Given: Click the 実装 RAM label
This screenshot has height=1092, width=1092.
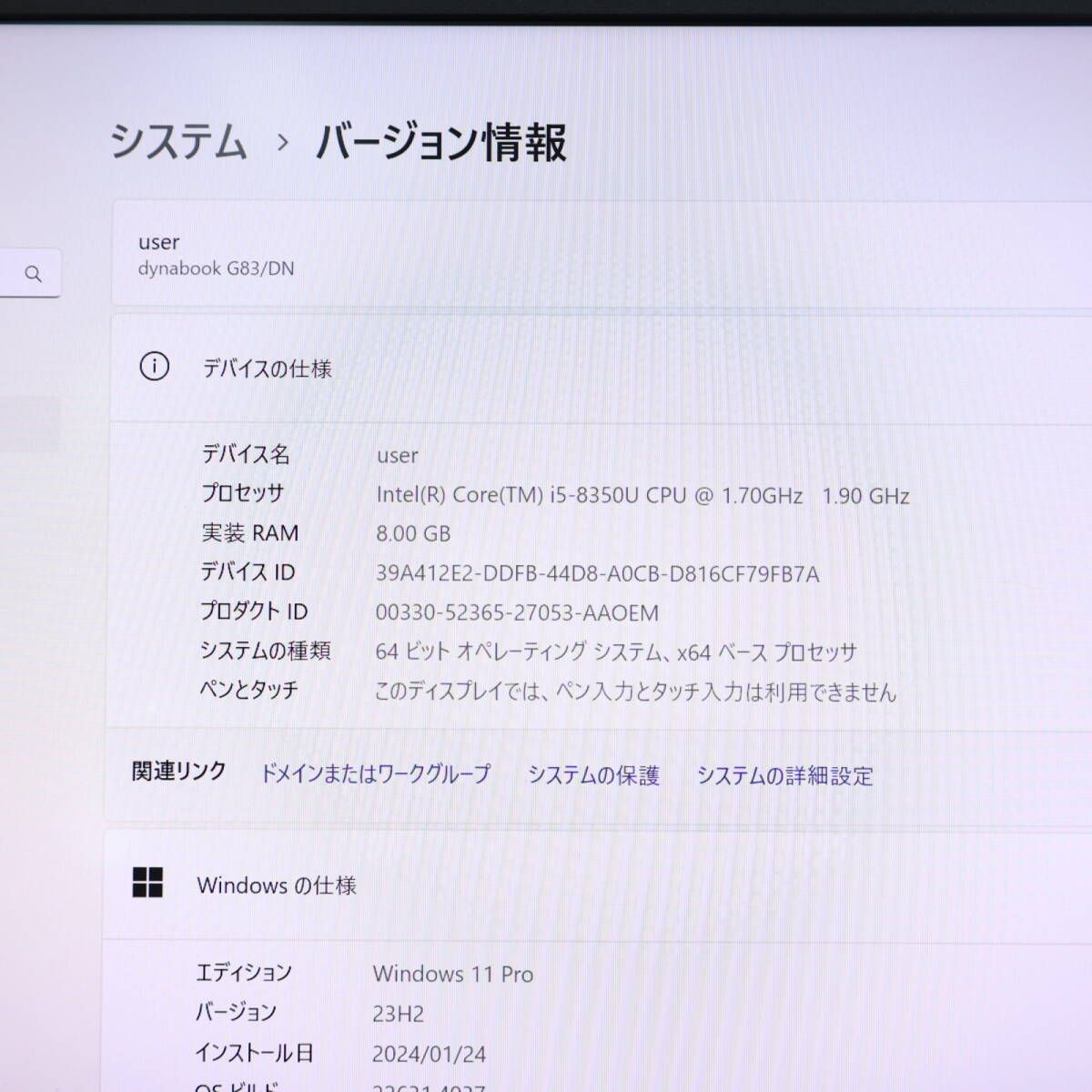Looking at the screenshot, I should 250,532.
